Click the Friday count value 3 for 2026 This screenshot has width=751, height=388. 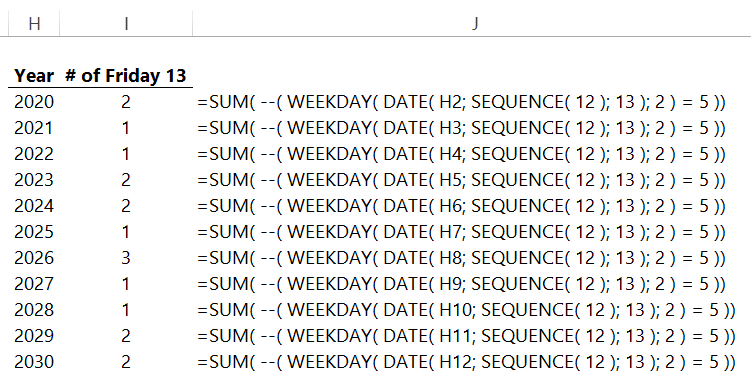pyautogui.click(x=126, y=258)
